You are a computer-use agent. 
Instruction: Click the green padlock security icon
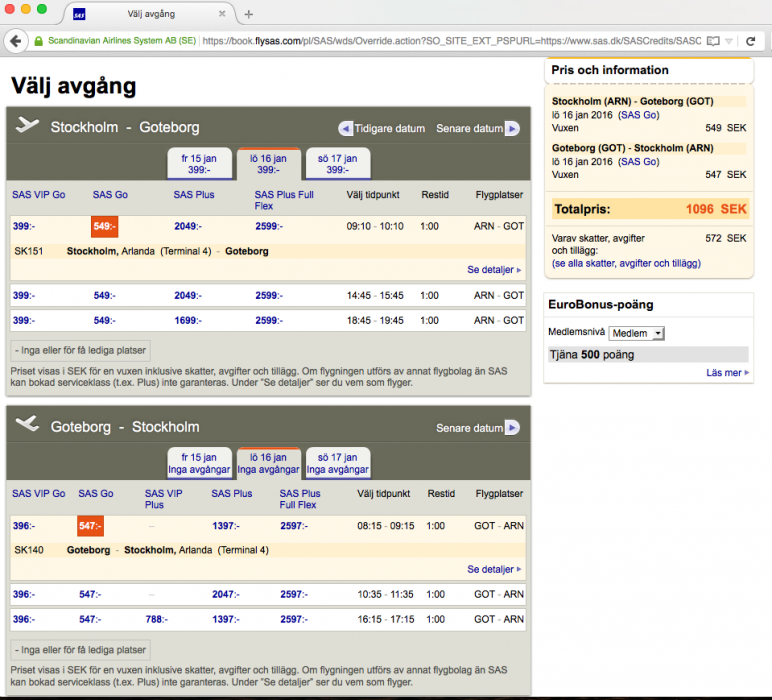point(38,41)
